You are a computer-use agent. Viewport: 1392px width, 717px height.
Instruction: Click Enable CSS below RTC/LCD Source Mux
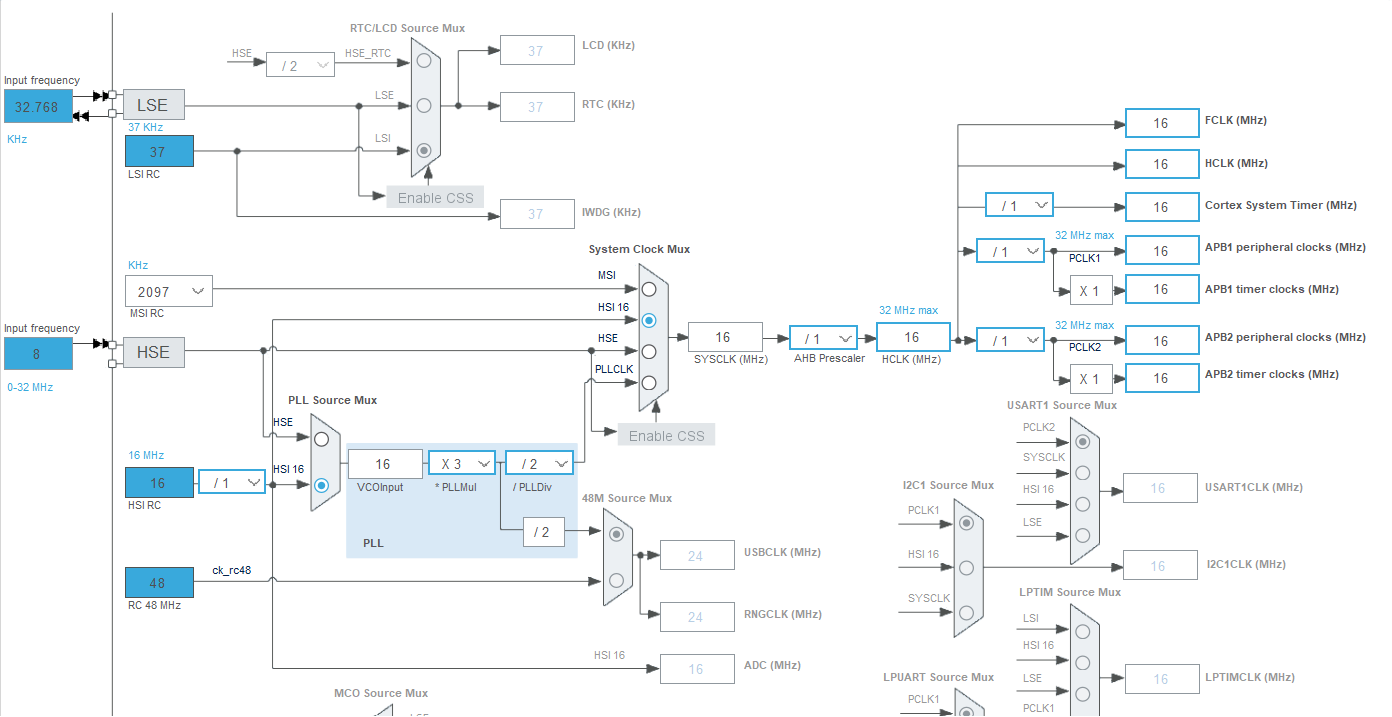pyautogui.click(x=435, y=198)
